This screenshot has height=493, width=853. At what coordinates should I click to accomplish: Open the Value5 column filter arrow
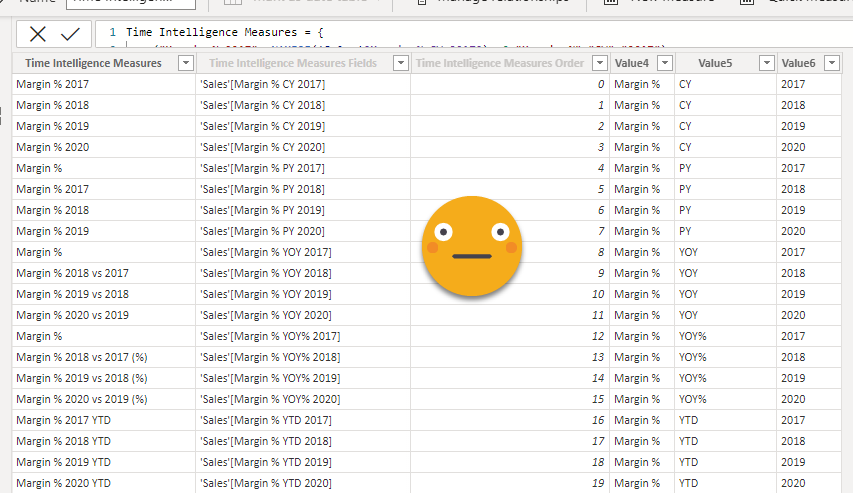tap(766, 64)
